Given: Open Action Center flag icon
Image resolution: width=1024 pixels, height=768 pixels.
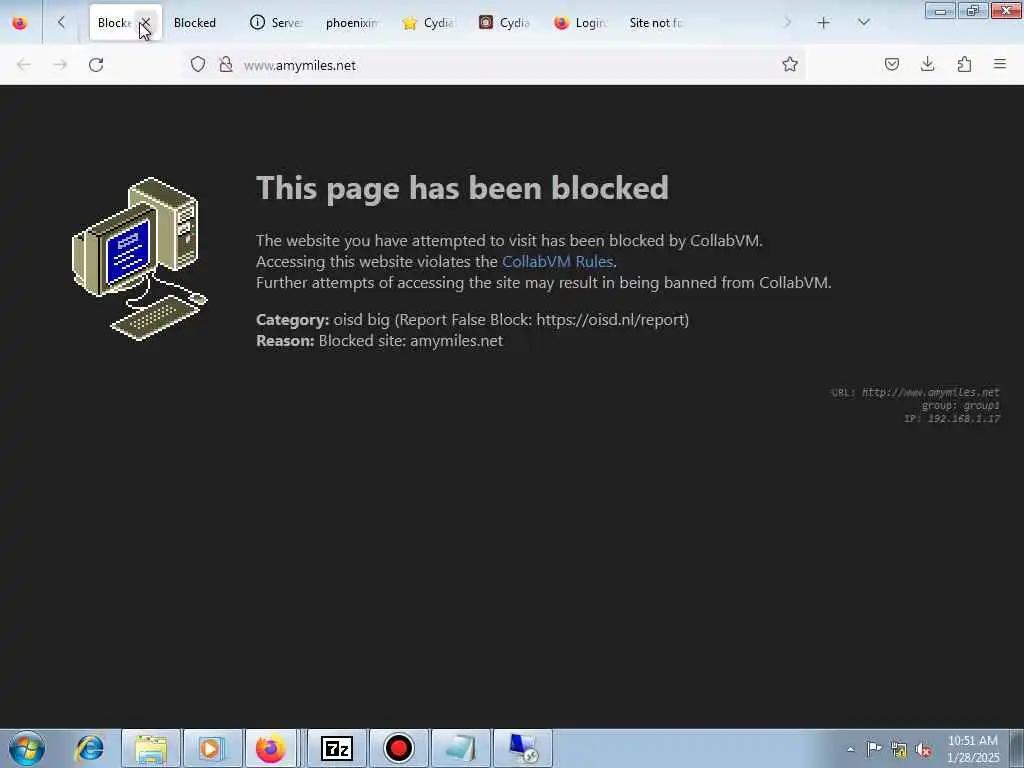Looking at the screenshot, I should click(874, 749).
